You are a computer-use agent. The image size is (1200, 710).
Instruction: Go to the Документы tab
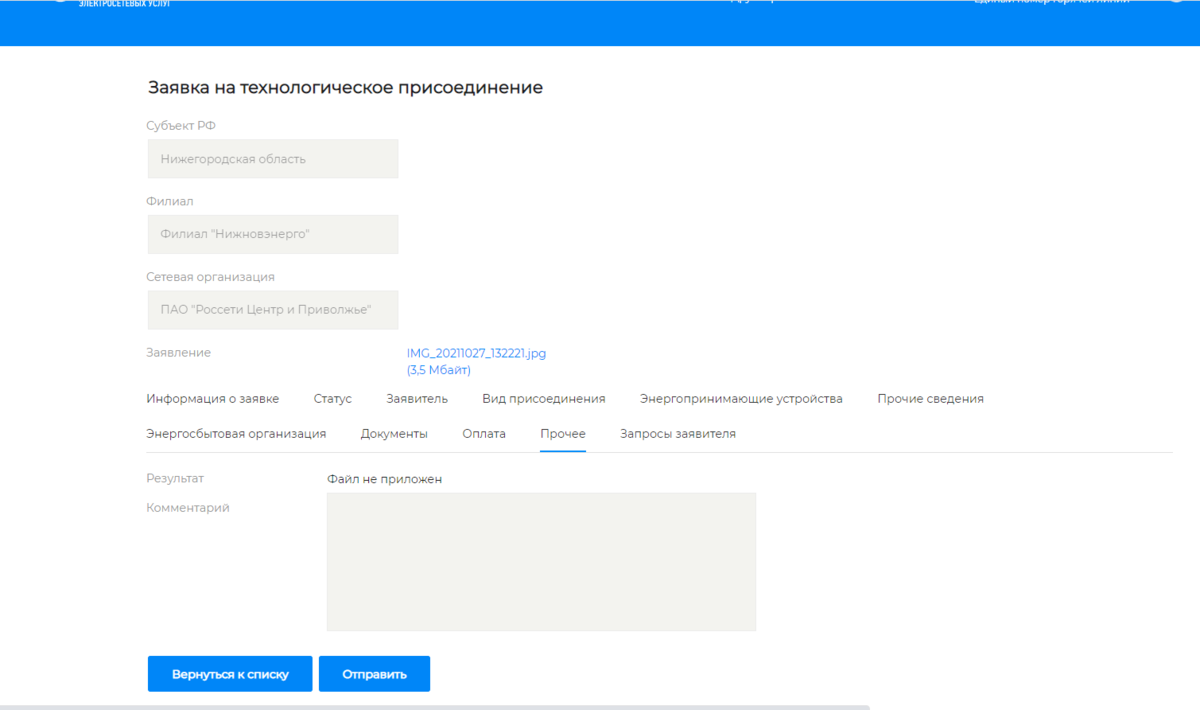point(394,433)
